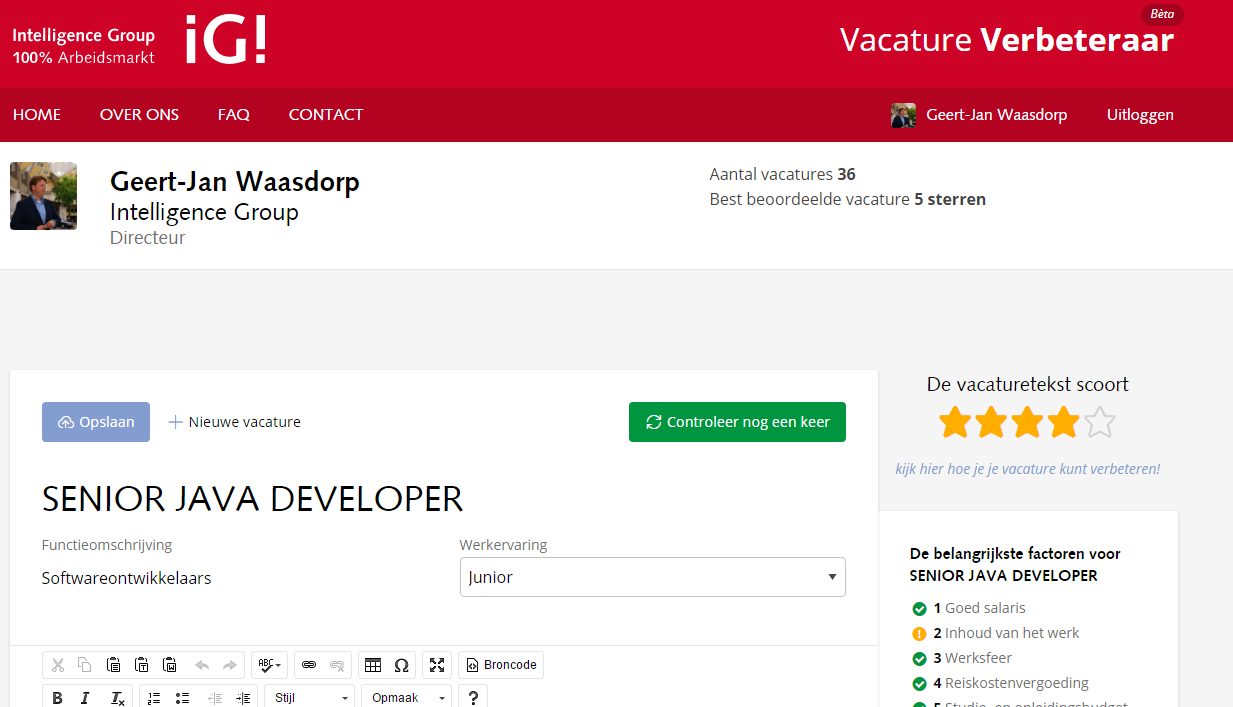Open the special character picker (Ω)

(x=401, y=665)
